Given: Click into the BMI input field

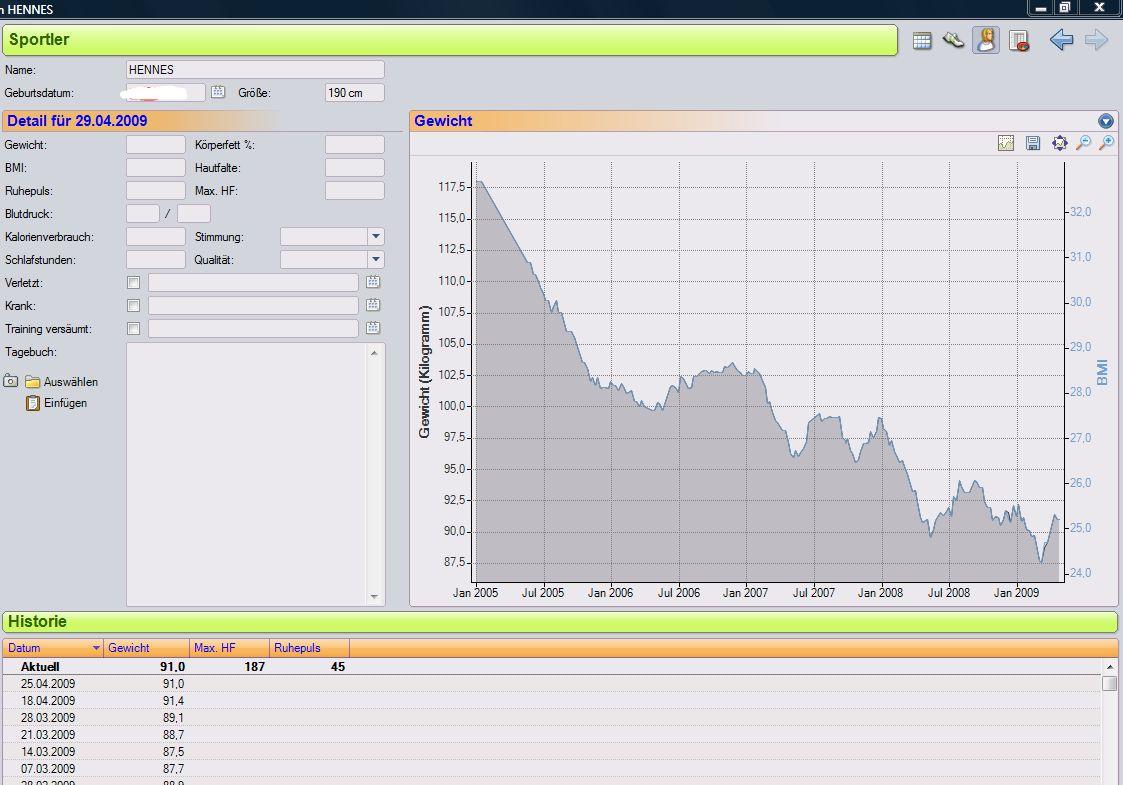Looking at the screenshot, I should [x=155, y=168].
